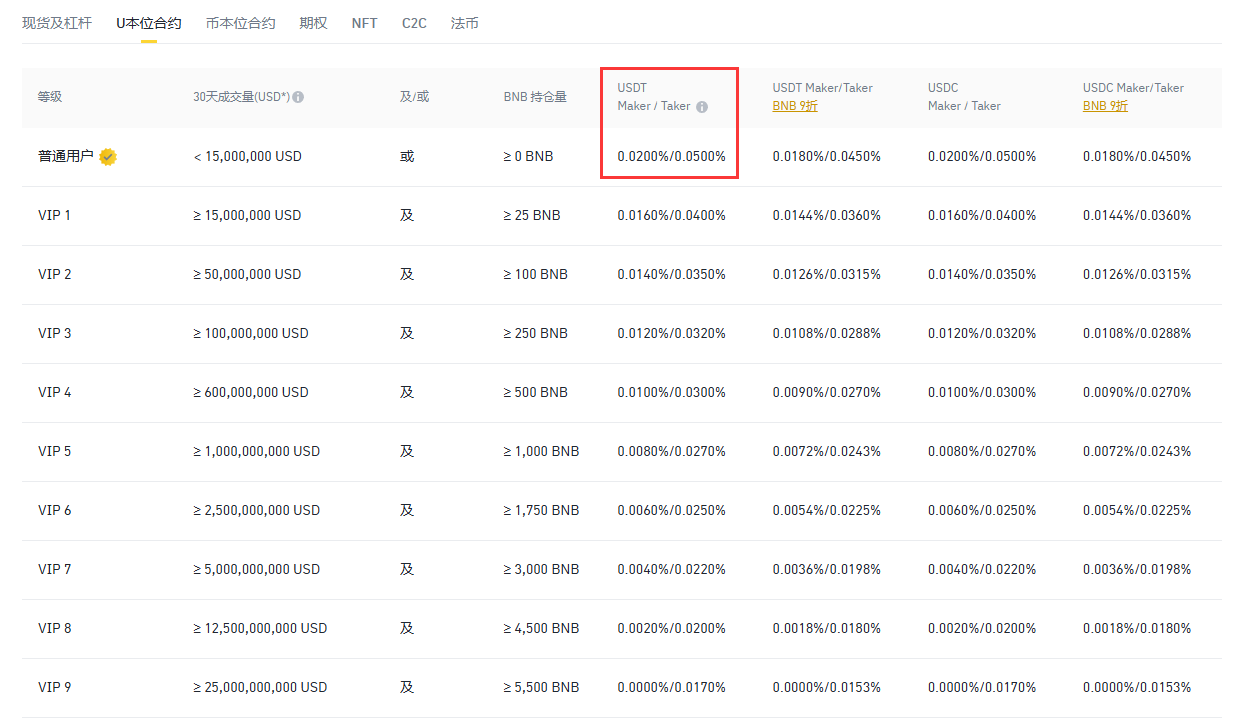
Task: Follow BNB 9折 link under USDC Maker/Taker
Action: (1105, 106)
